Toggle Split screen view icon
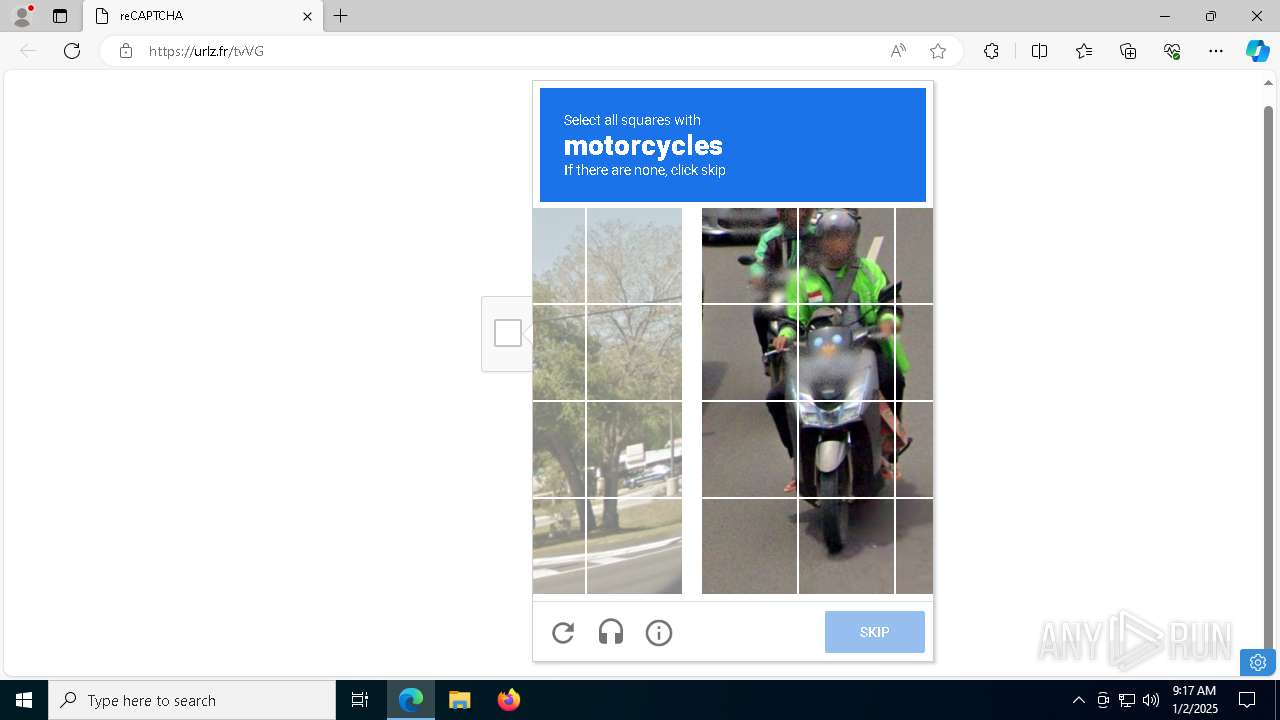Screen dimensions: 1280x720 click(x=1039, y=51)
